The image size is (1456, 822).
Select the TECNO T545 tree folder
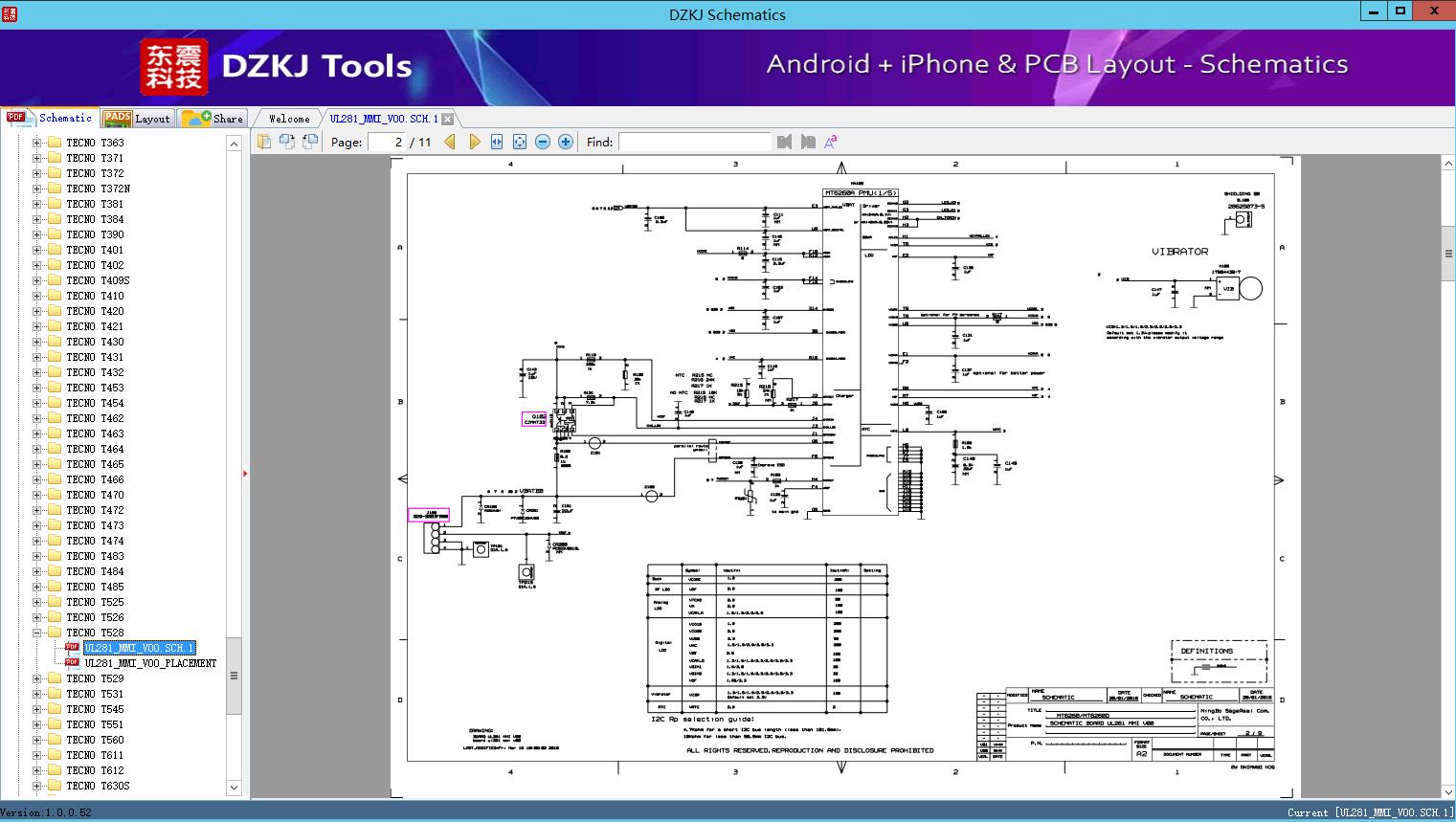[x=95, y=709]
